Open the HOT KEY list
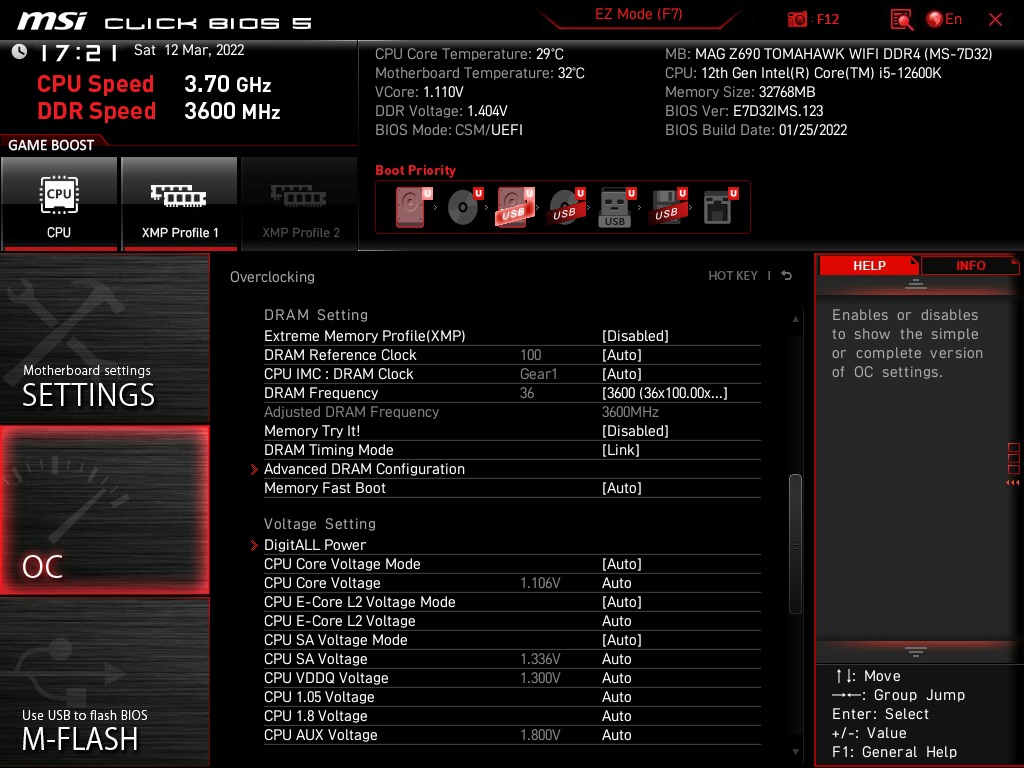This screenshot has width=1024, height=768. coord(733,276)
